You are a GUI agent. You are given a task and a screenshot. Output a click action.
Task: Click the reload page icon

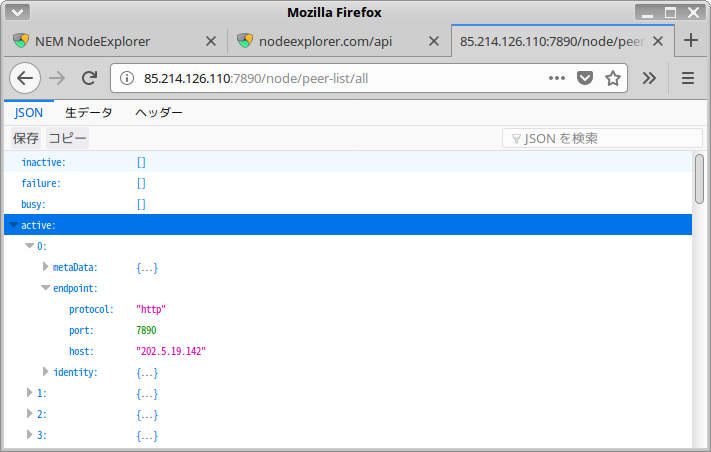pyautogui.click(x=89, y=78)
